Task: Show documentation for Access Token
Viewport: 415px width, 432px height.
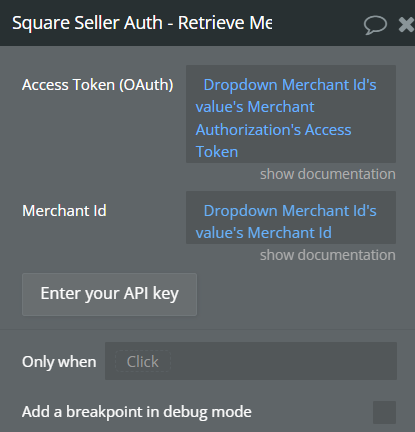Action: (x=328, y=174)
